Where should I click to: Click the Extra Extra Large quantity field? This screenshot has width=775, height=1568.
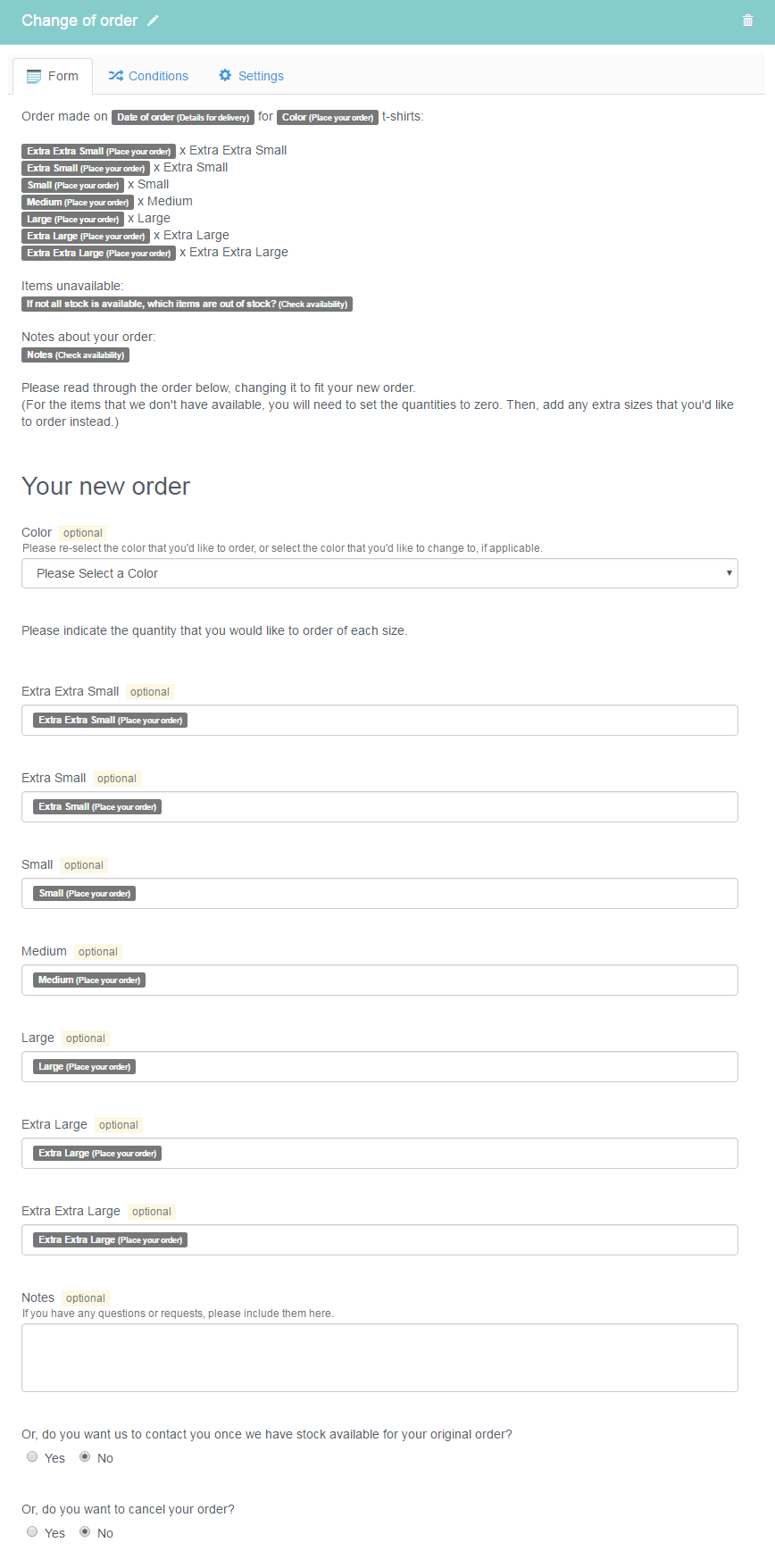379,1239
